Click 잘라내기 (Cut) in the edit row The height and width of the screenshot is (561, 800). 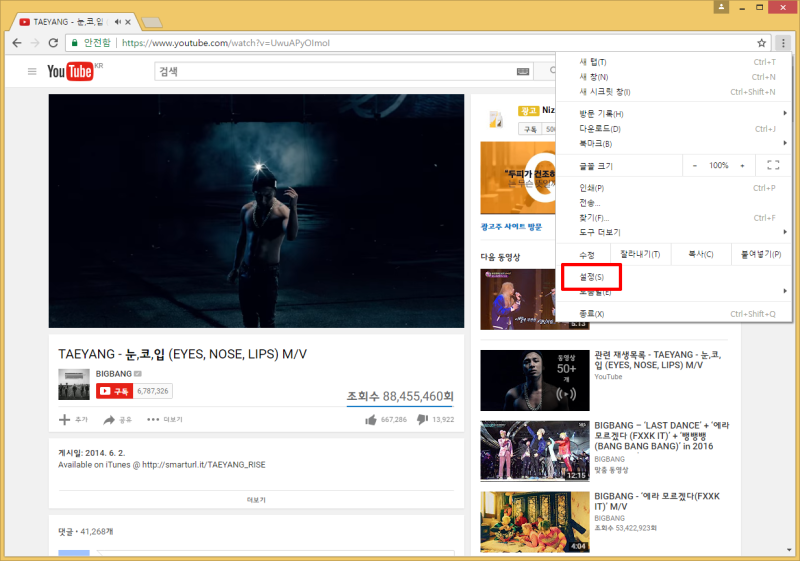[640, 254]
